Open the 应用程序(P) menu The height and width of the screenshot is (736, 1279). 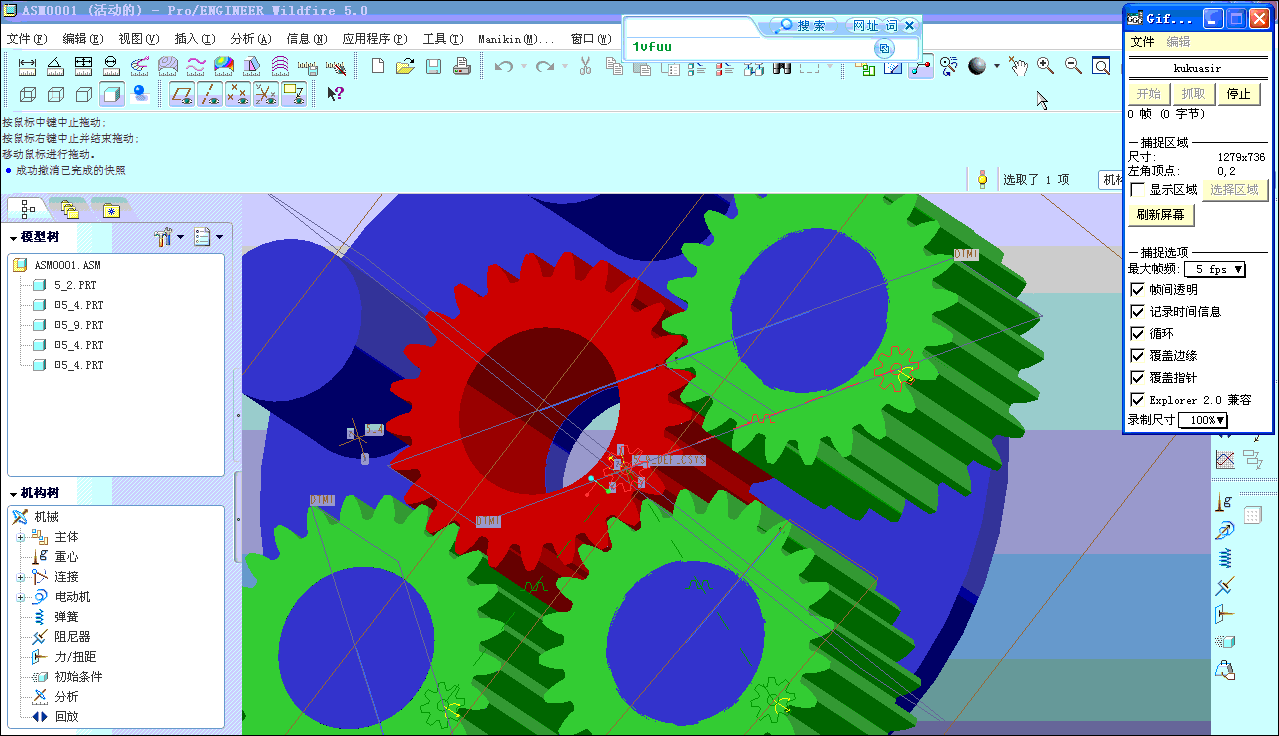click(375, 39)
